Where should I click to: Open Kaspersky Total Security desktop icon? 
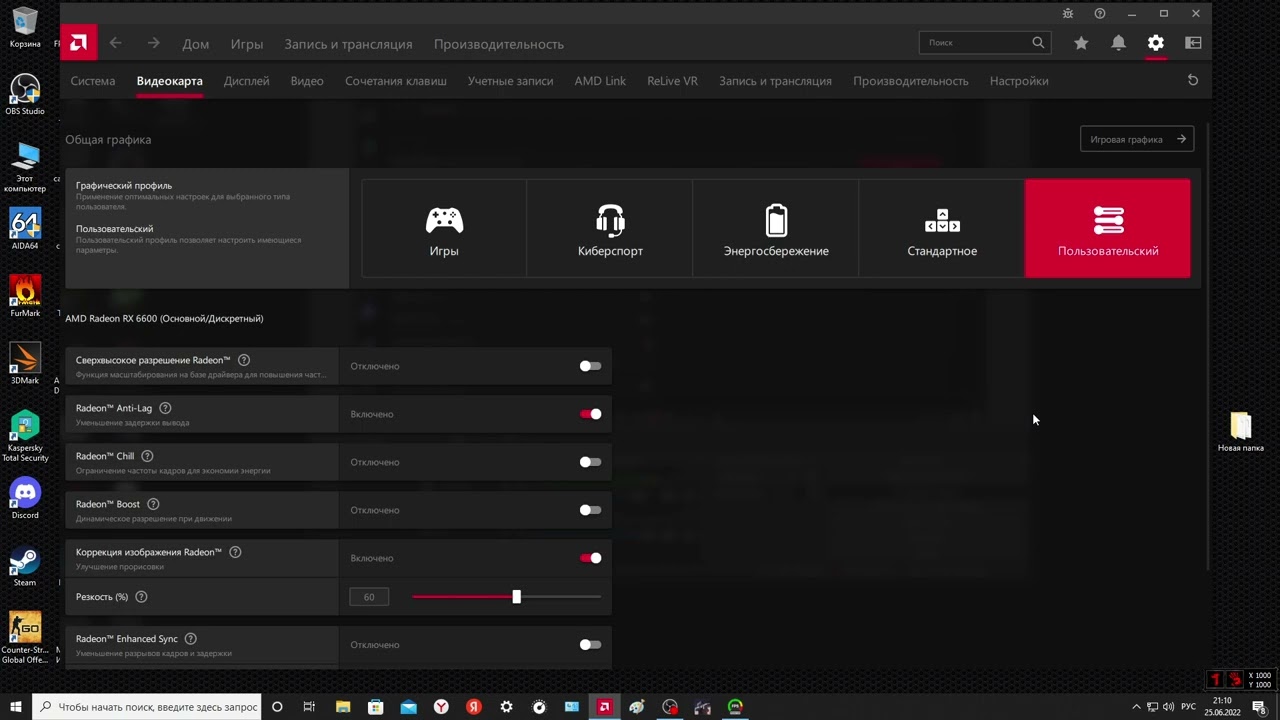pos(25,436)
